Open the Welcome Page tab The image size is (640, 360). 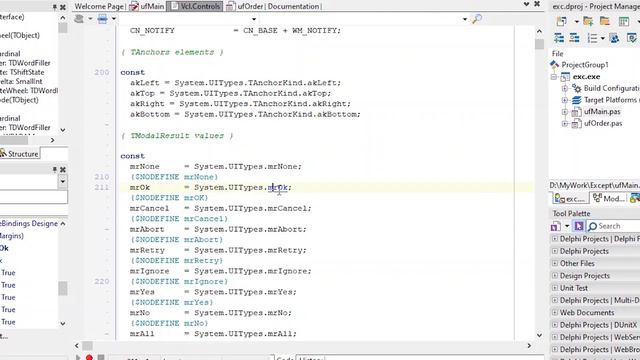pos(99,6)
